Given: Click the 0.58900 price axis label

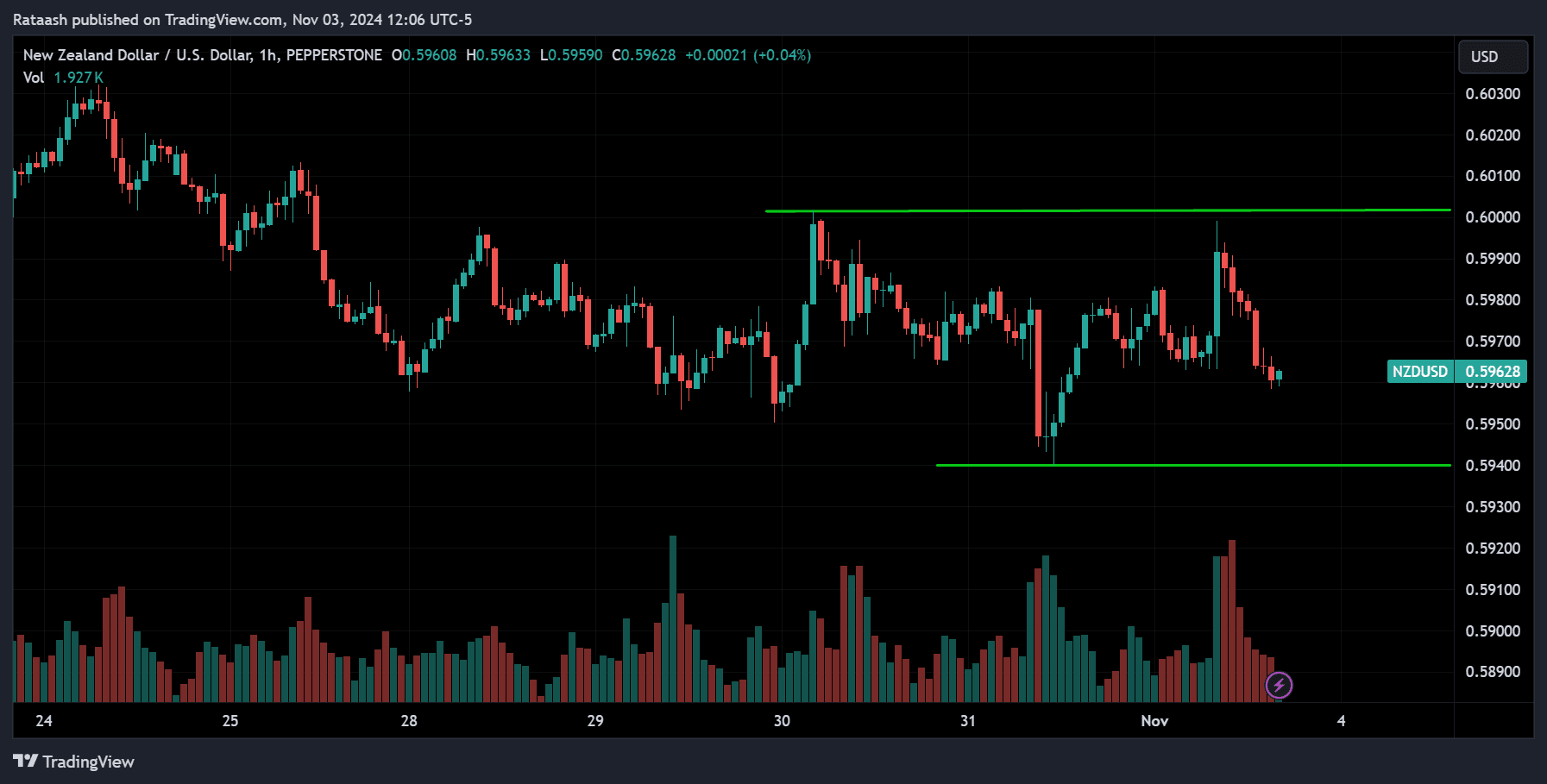Looking at the screenshot, I should [x=1493, y=672].
